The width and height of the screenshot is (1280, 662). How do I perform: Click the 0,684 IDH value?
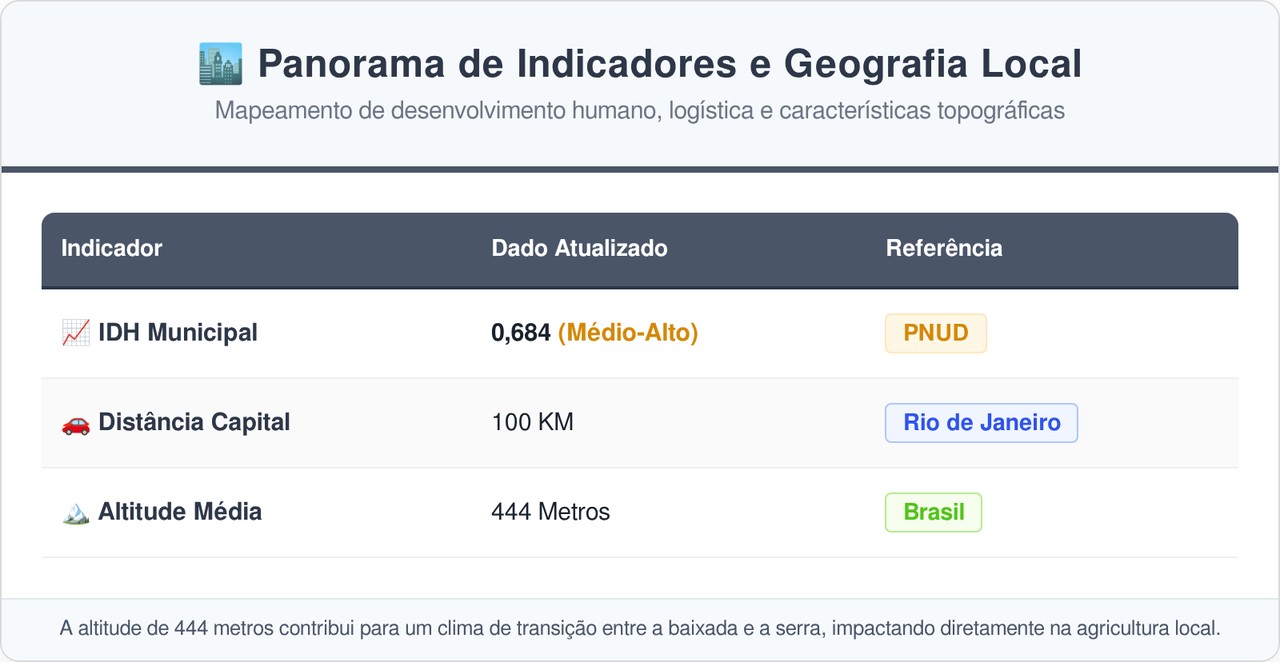[521, 333]
